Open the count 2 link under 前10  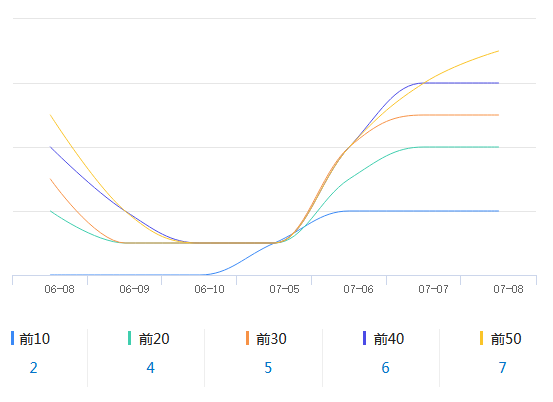click(x=34, y=368)
